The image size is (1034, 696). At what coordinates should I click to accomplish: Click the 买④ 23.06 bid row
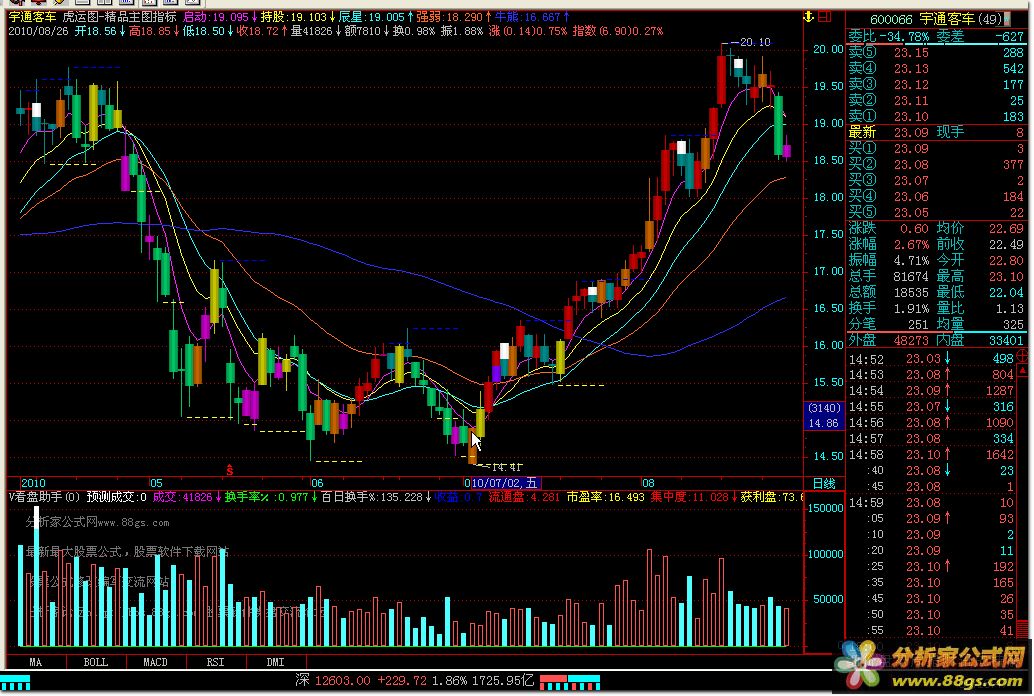click(x=936, y=196)
